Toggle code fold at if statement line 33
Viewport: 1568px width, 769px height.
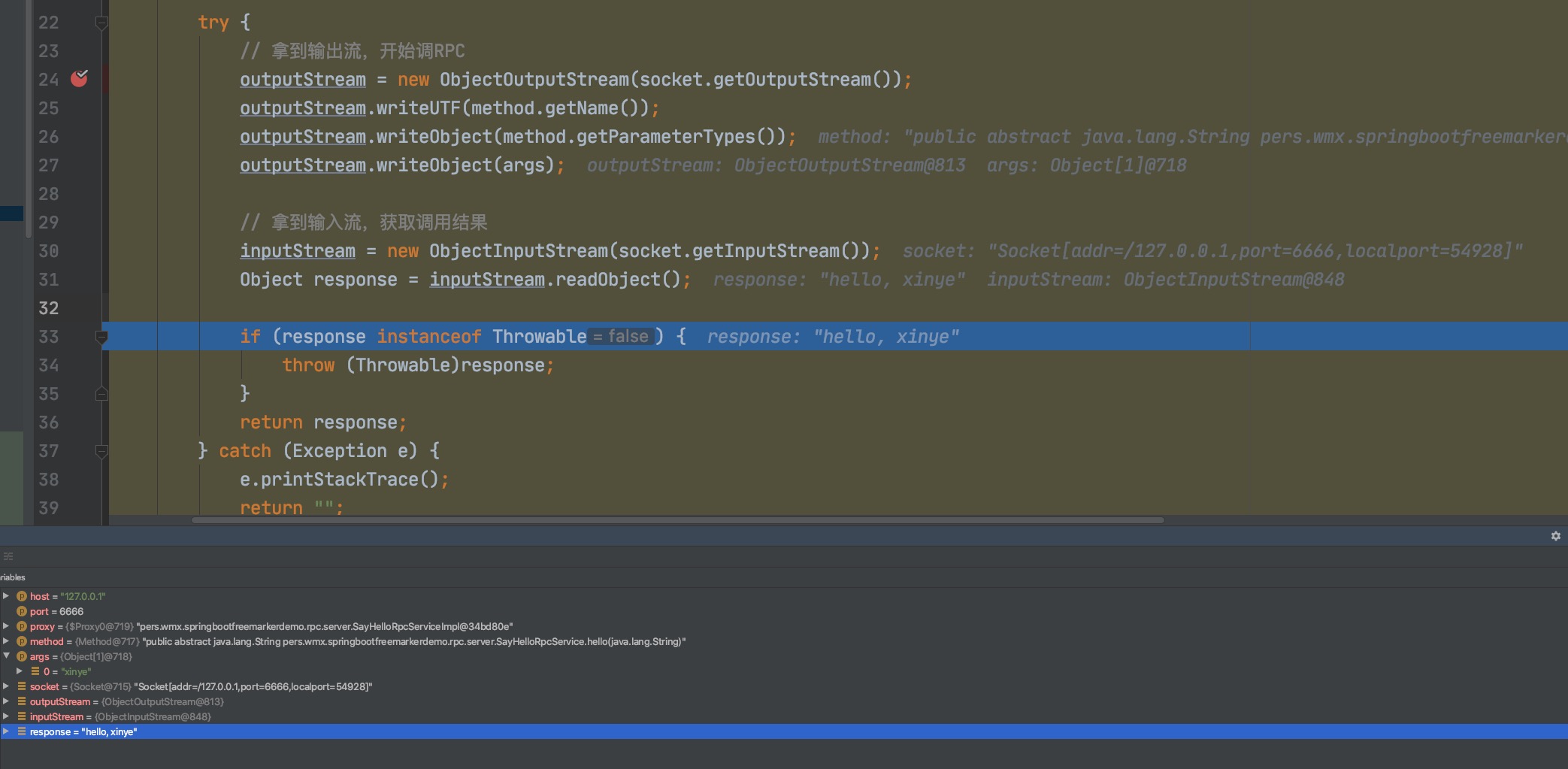pos(101,338)
